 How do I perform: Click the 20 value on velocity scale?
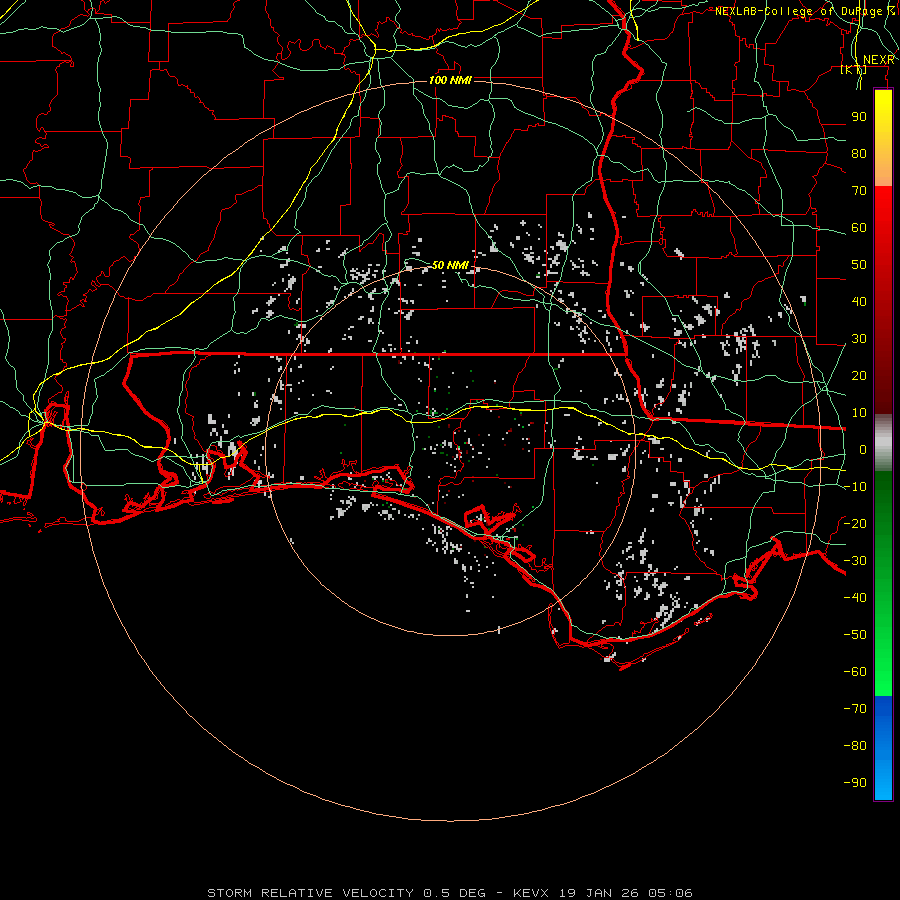(x=859, y=376)
